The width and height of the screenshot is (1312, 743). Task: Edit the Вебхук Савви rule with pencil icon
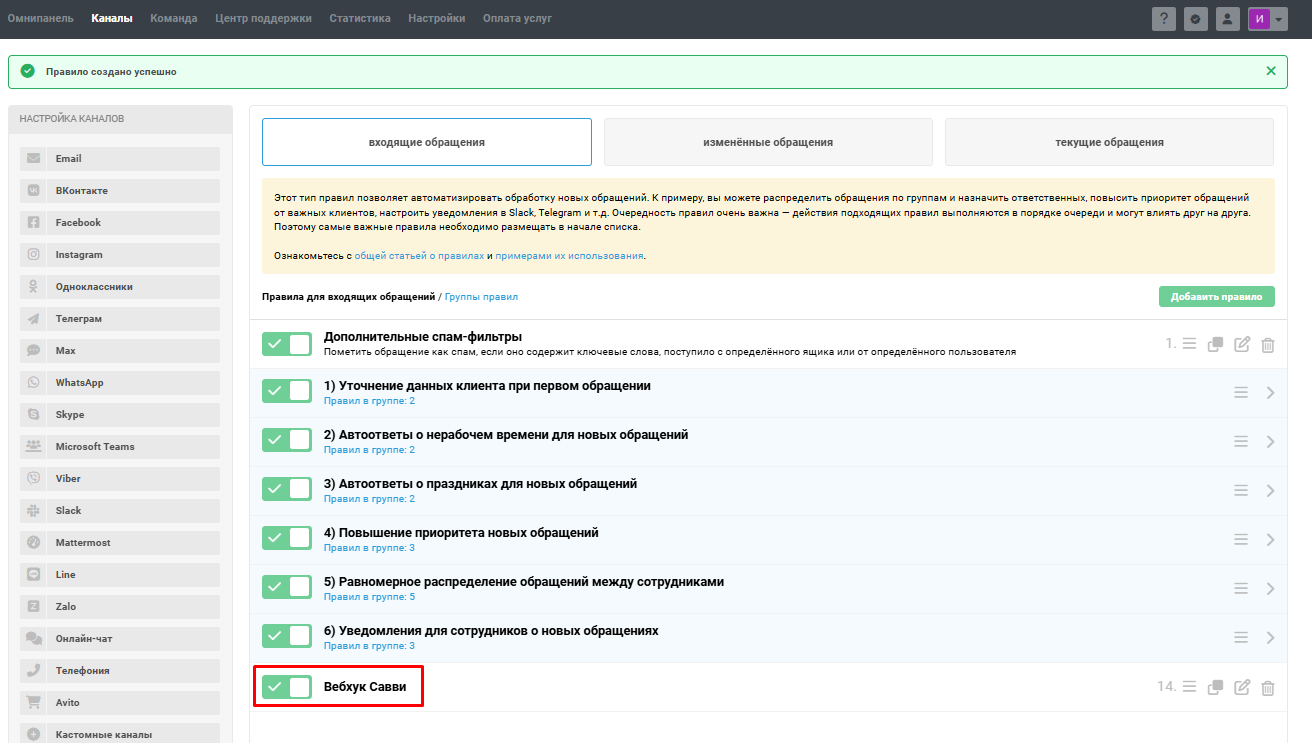tap(1242, 687)
